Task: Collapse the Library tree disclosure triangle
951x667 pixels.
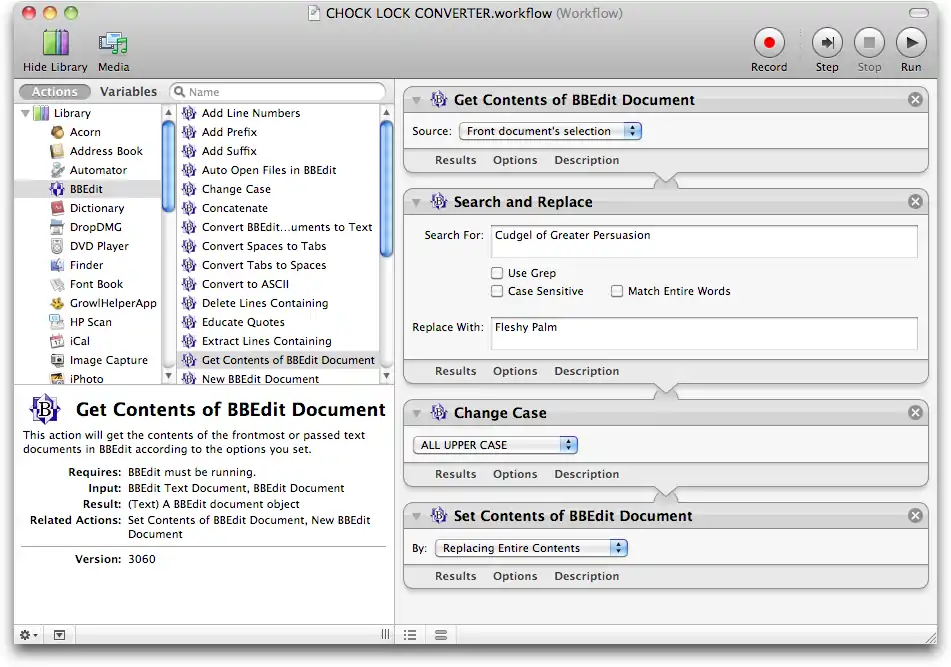Action: [x=25, y=113]
